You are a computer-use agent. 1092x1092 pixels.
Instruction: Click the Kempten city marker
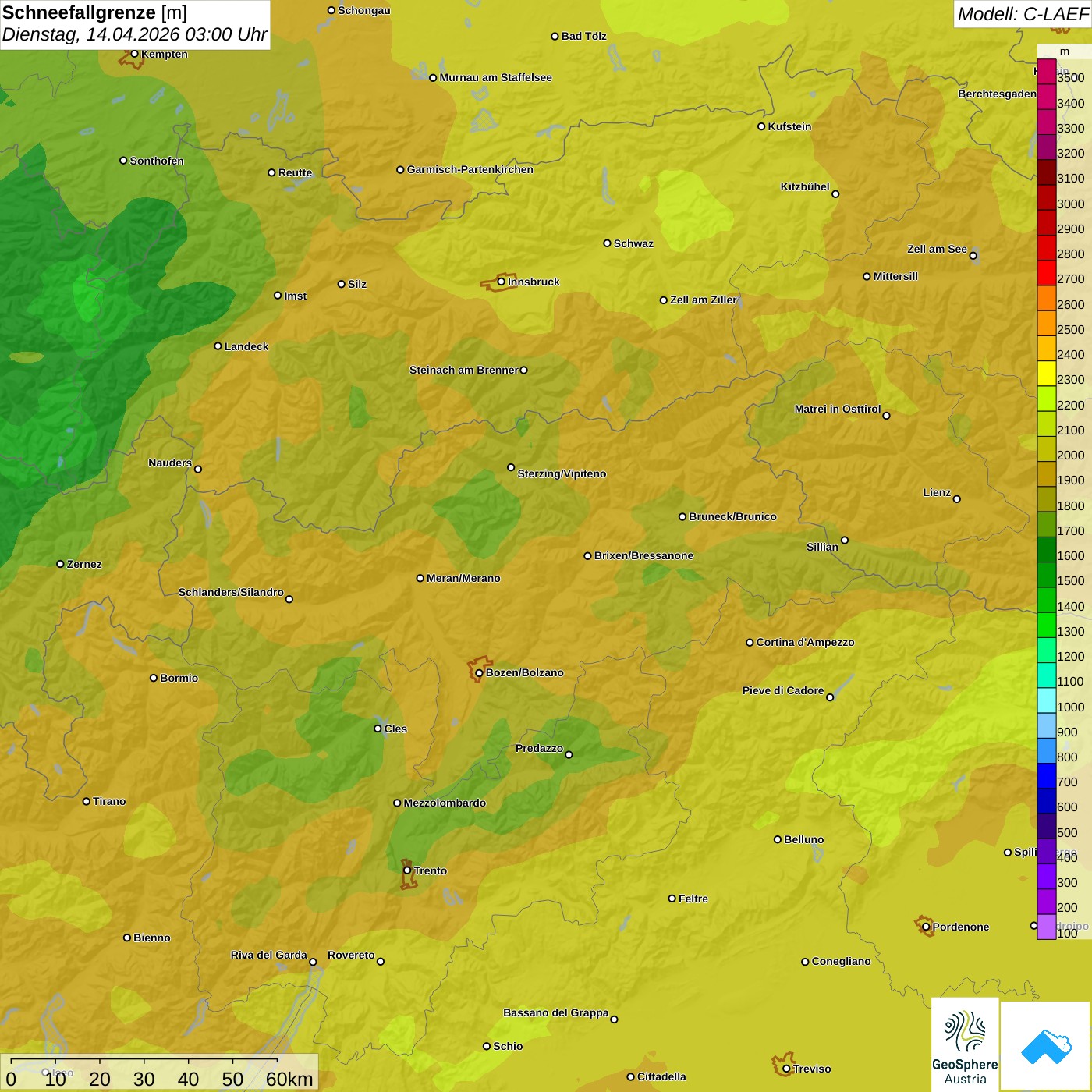tap(134, 54)
